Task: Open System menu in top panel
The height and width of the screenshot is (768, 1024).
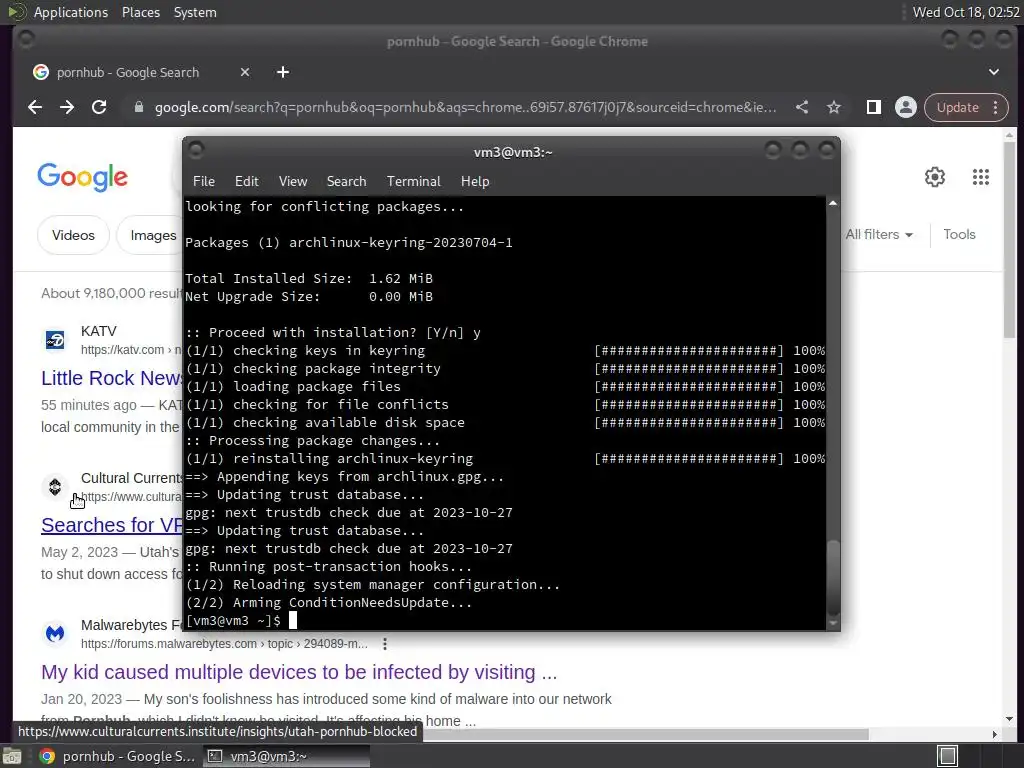Action: point(195,12)
